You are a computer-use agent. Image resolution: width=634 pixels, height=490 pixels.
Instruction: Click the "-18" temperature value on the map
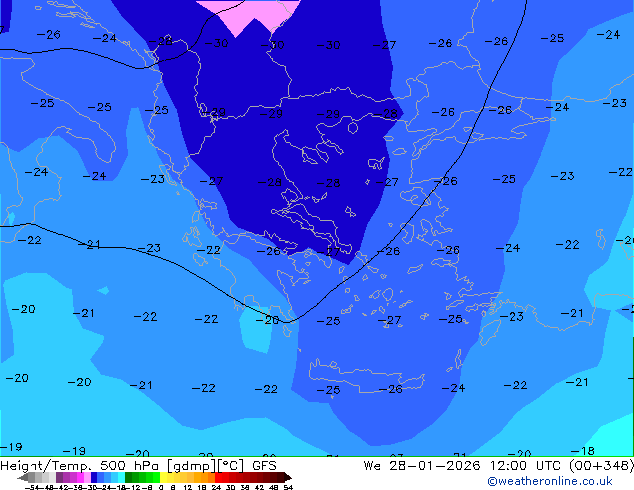pos(582,450)
